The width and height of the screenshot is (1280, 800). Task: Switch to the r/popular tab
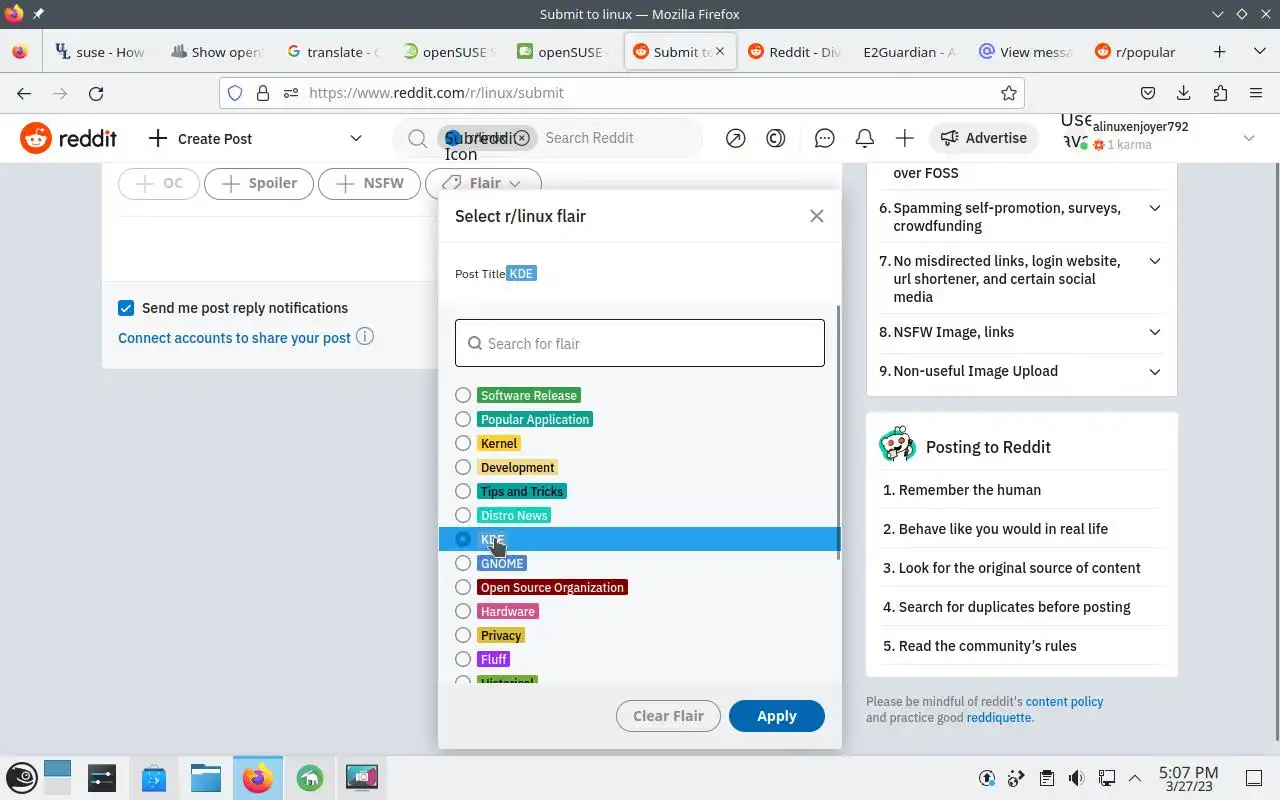1139,52
